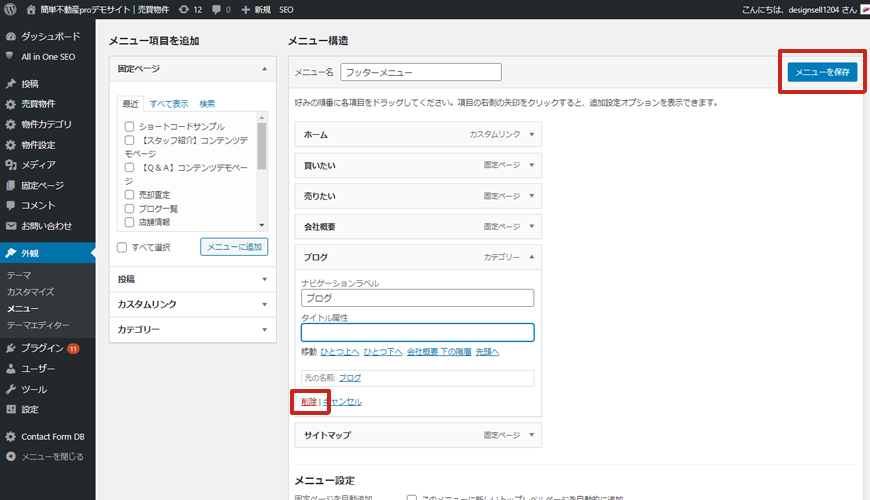Check the ショートコードサンプル checkbox
This screenshot has width=870, height=500.
point(129,127)
